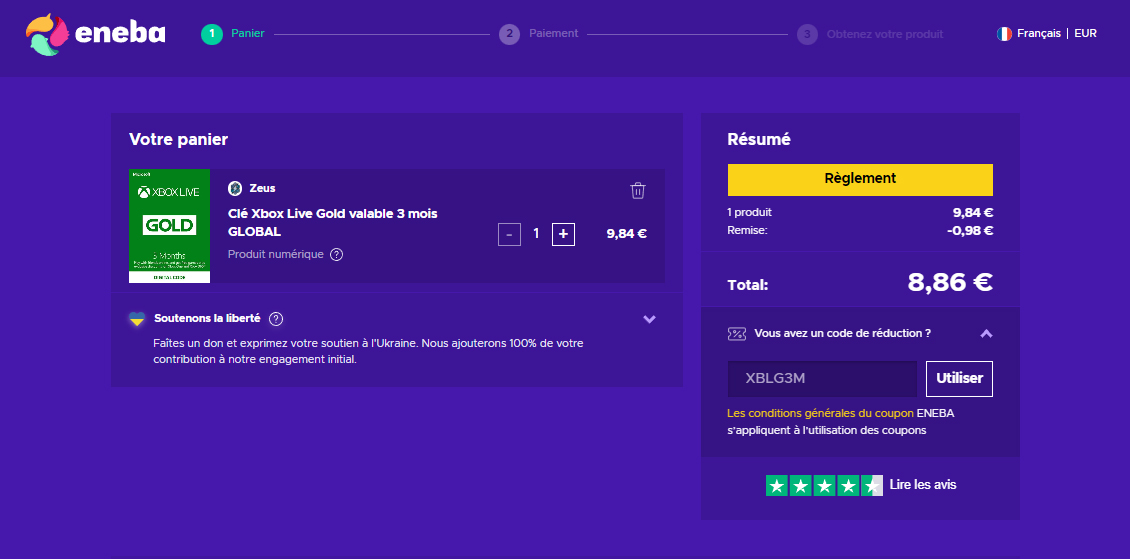The height and width of the screenshot is (559, 1130).
Task: Decrease quantity with the minus button
Action: [509, 234]
